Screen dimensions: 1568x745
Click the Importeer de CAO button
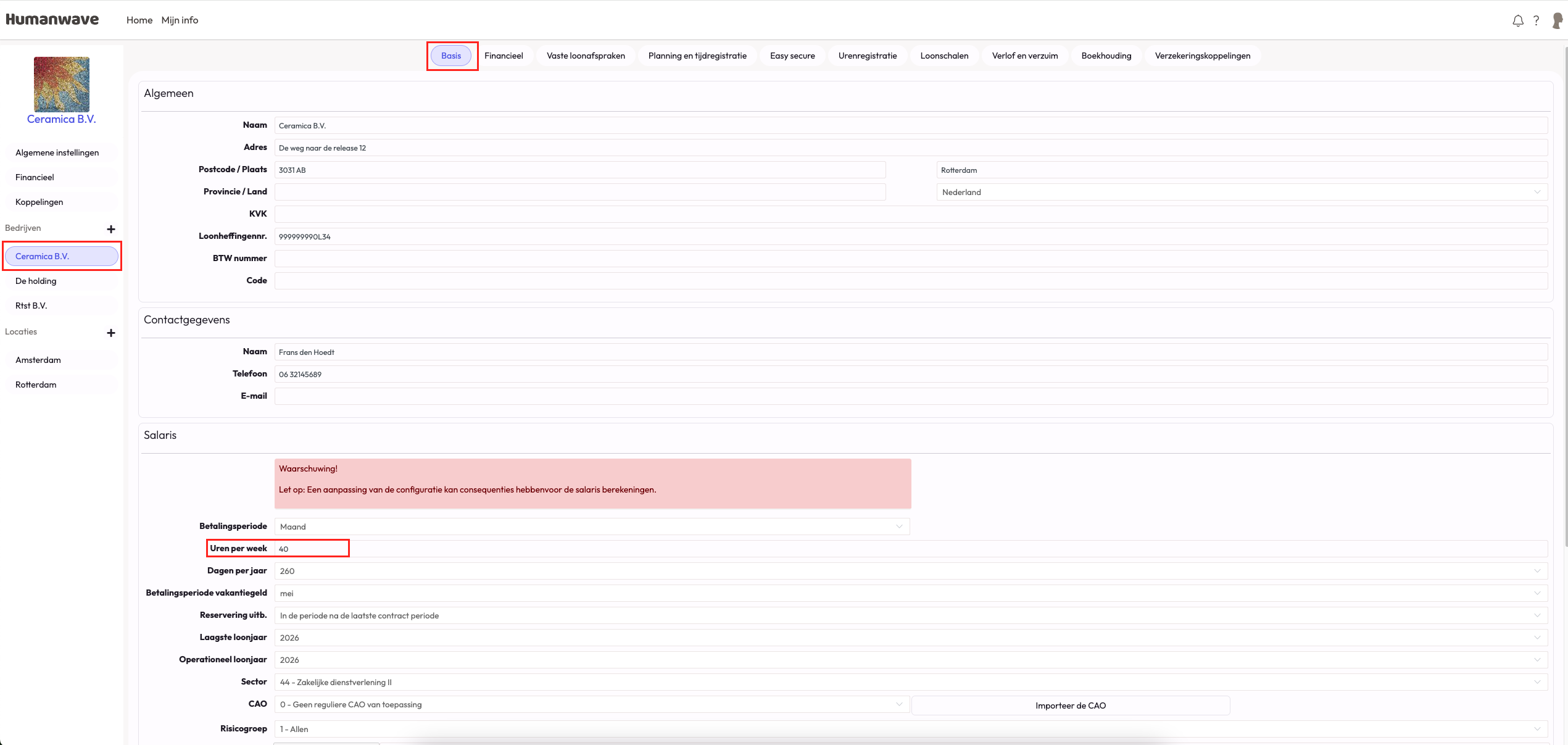[x=1070, y=705]
